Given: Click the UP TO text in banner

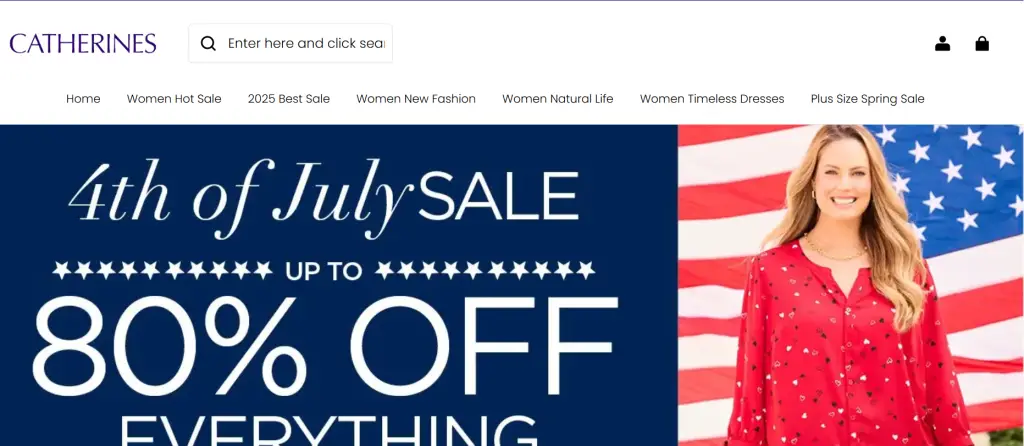Looking at the screenshot, I should 324,271.
